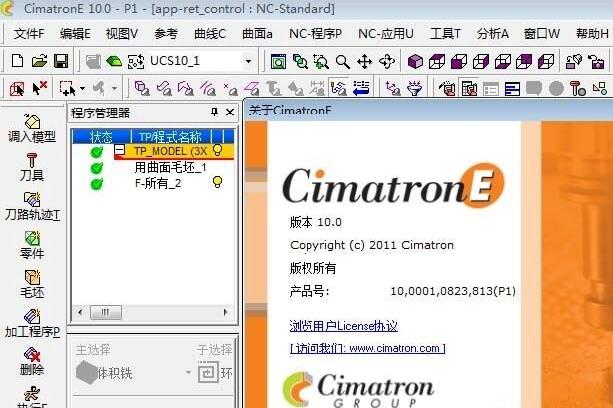
Task: Create a new file with New icon
Action: 17,61
